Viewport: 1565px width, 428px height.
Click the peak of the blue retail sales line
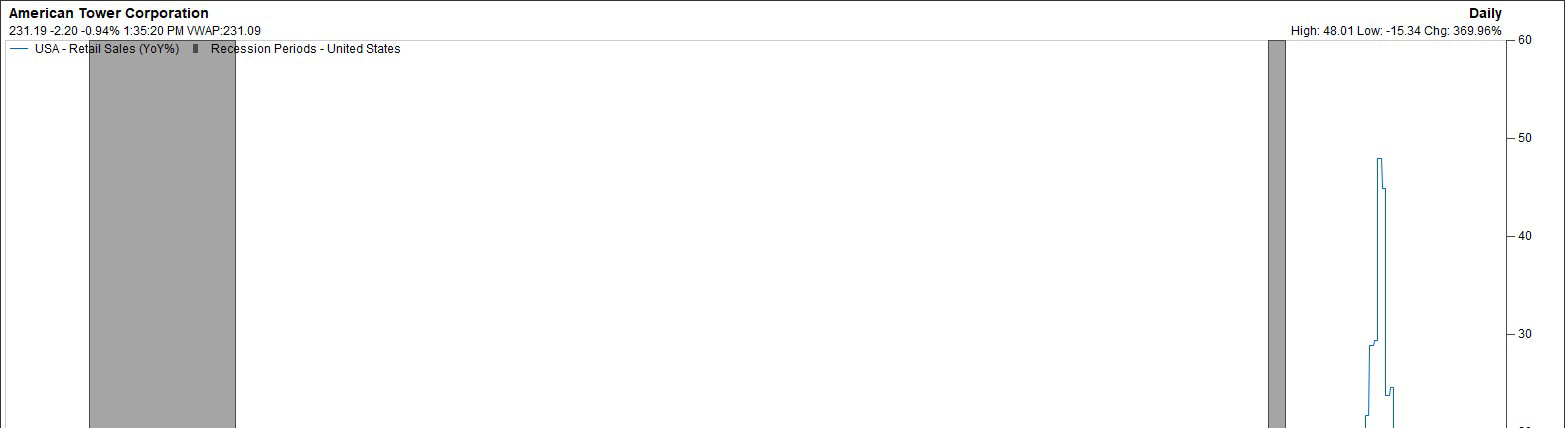pos(1379,158)
